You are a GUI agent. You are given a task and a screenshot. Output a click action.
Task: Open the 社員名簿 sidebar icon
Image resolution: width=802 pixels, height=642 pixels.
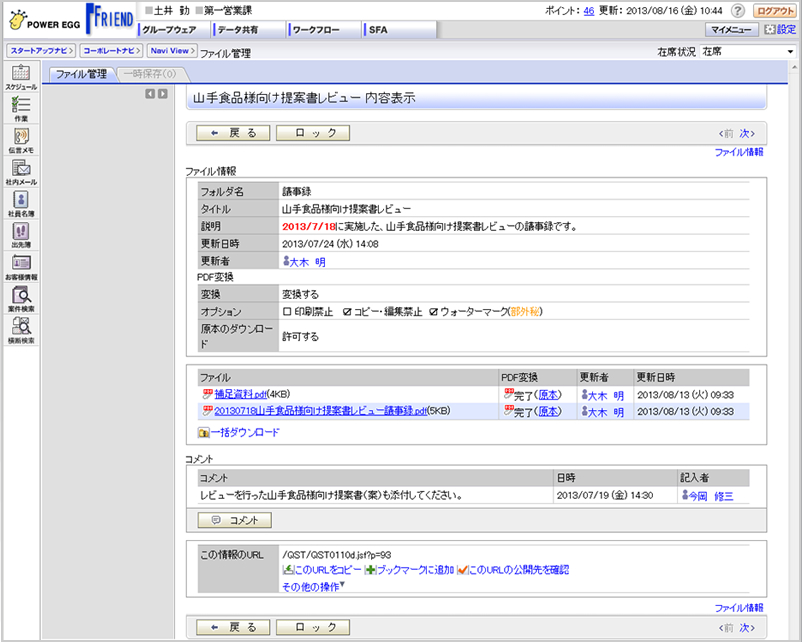[x=21, y=204]
